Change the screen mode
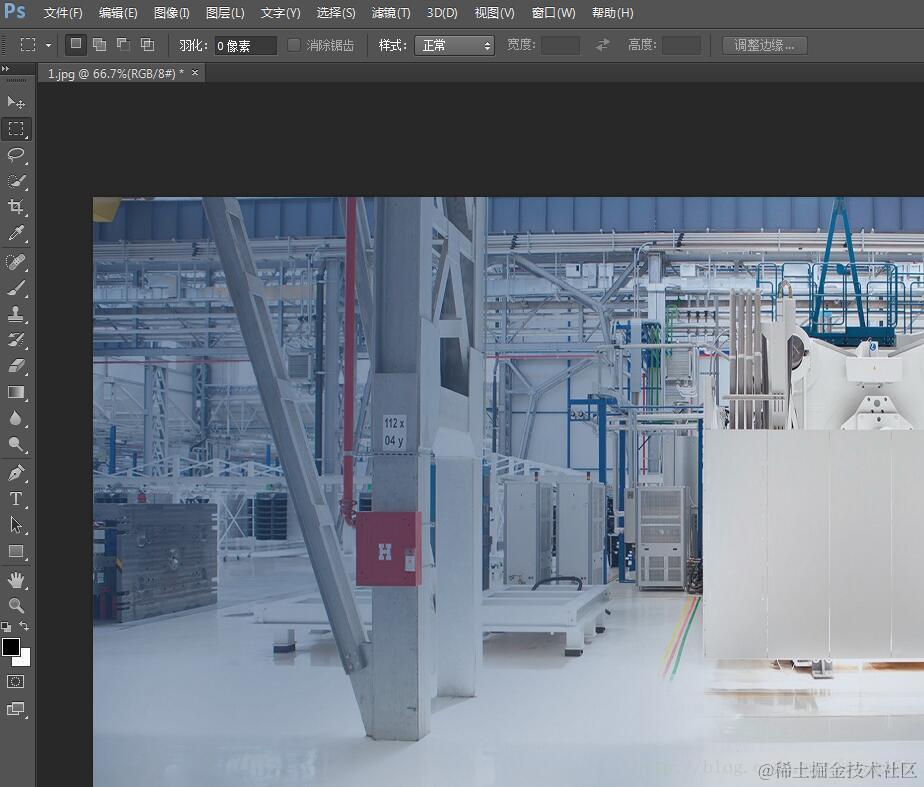The height and width of the screenshot is (787, 924). (x=15, y=709)
